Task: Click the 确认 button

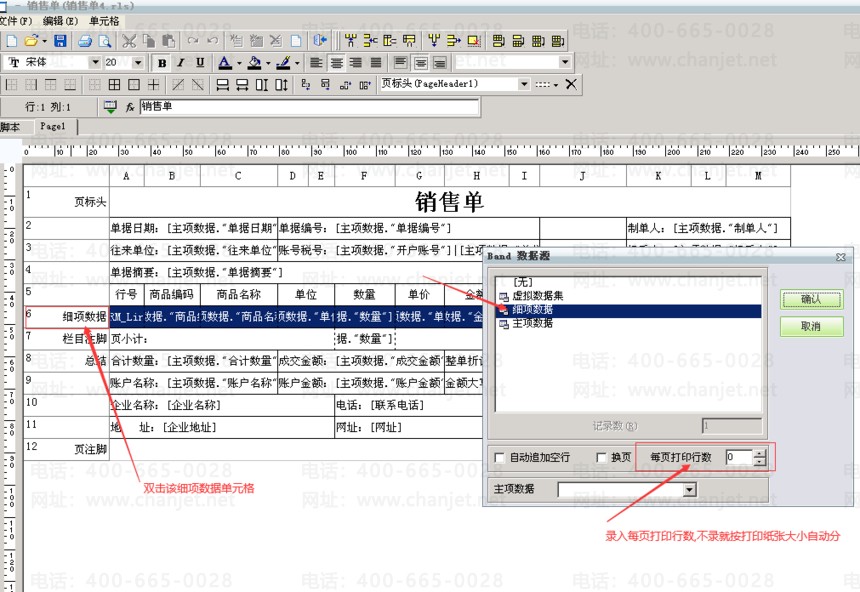Action: (x=811, y=299)
